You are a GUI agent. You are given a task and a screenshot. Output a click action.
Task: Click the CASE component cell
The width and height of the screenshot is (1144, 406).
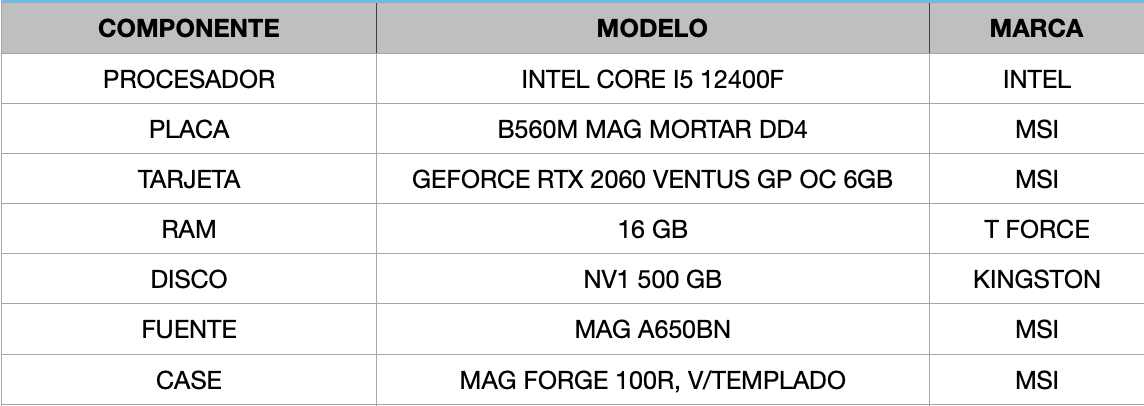point(189,380)
